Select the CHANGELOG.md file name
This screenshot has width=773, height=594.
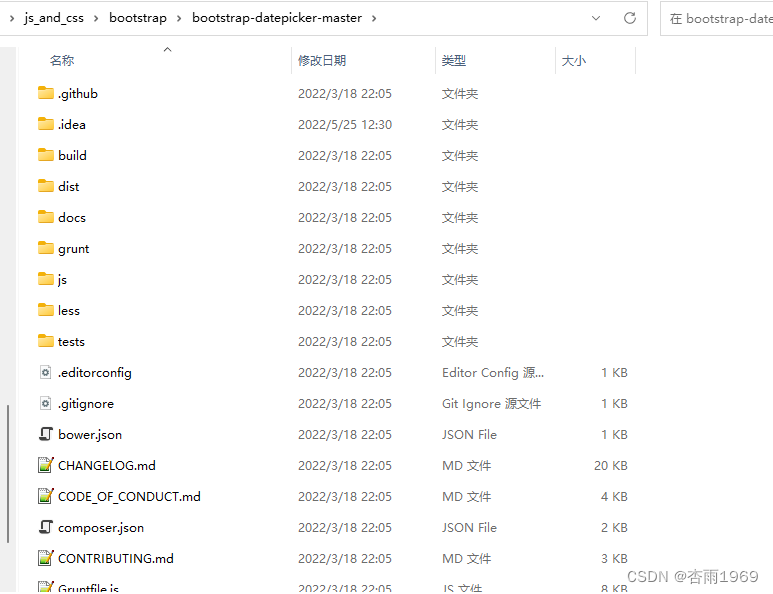106,466
